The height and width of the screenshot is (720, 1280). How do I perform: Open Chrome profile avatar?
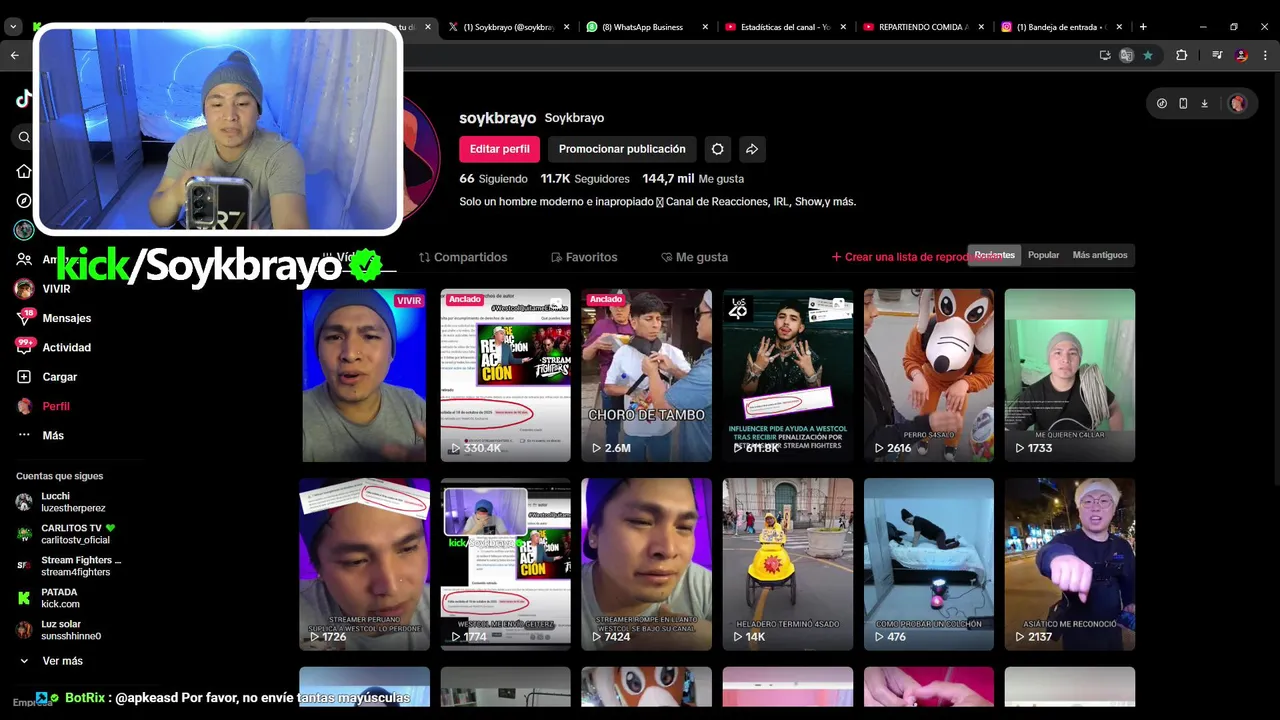pos(1242,55)
